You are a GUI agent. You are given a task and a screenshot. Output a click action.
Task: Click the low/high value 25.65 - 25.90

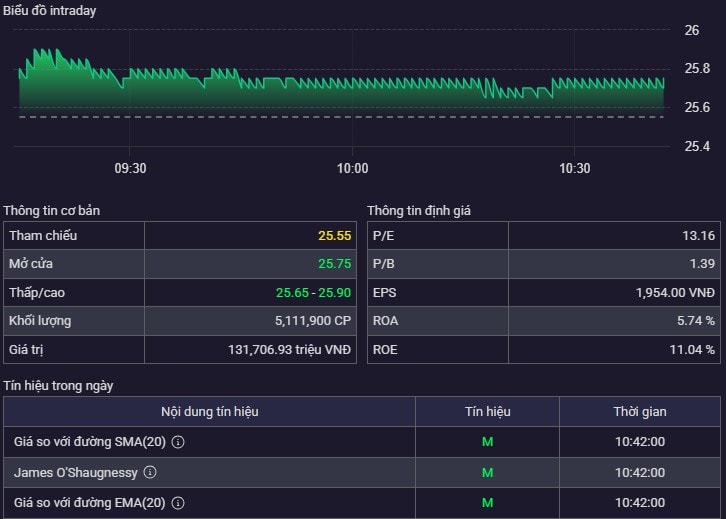click(313, 293)
